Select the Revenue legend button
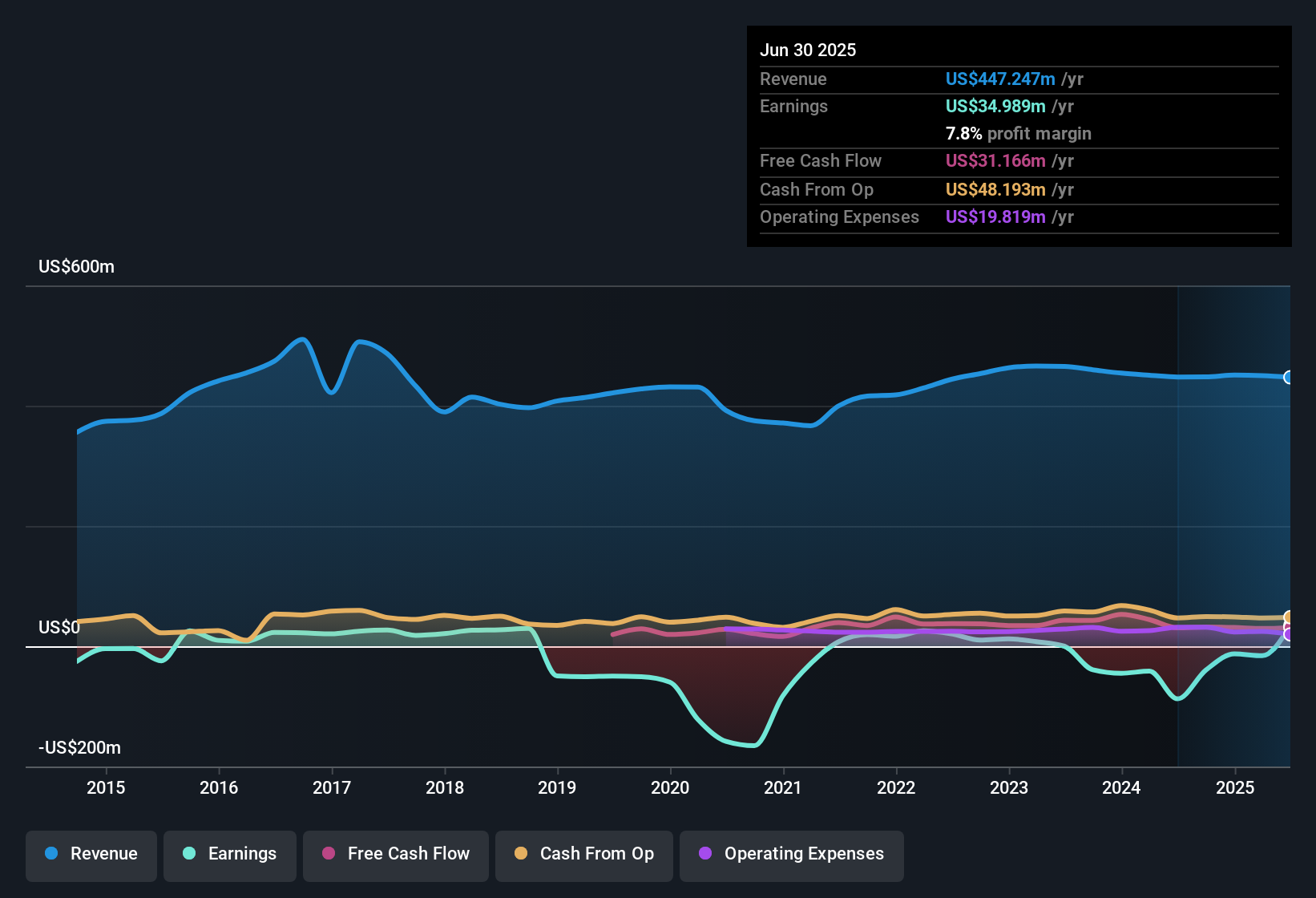 91,856
